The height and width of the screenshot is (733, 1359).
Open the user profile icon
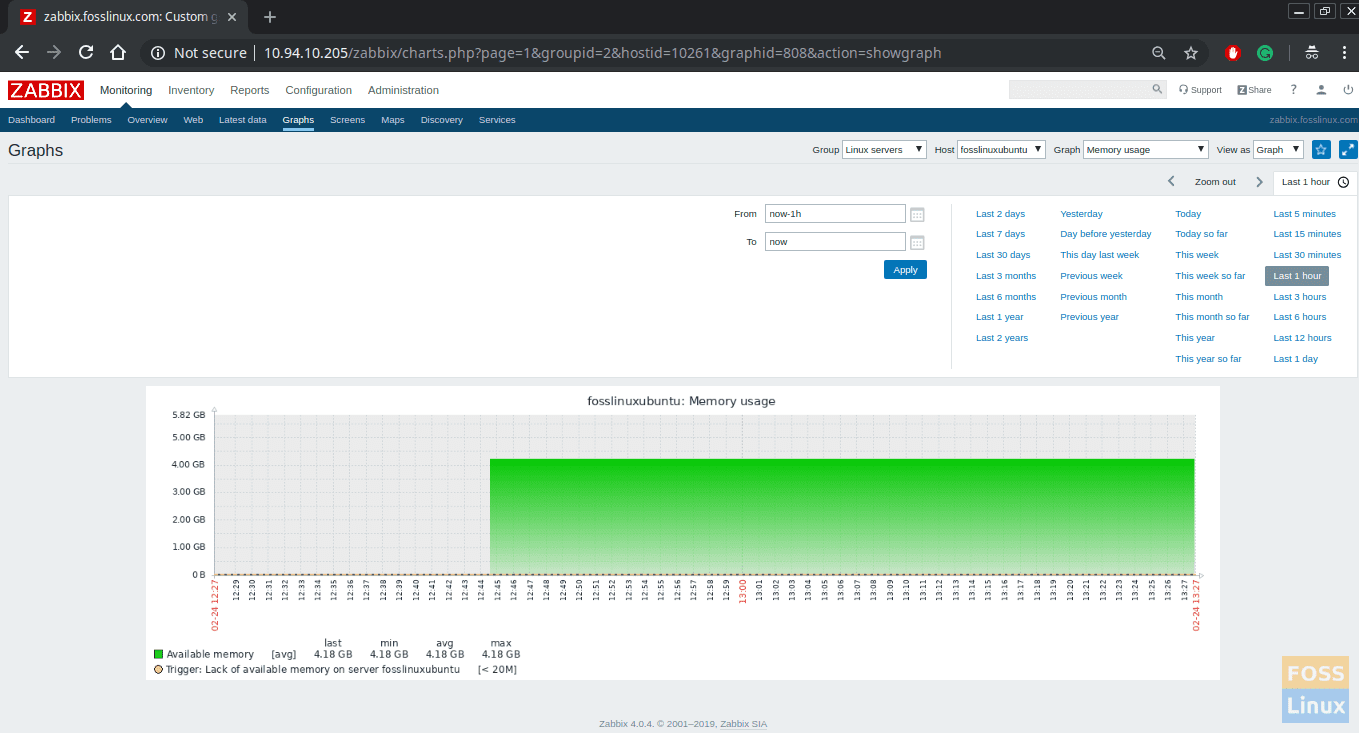(x=1321, y=90)
